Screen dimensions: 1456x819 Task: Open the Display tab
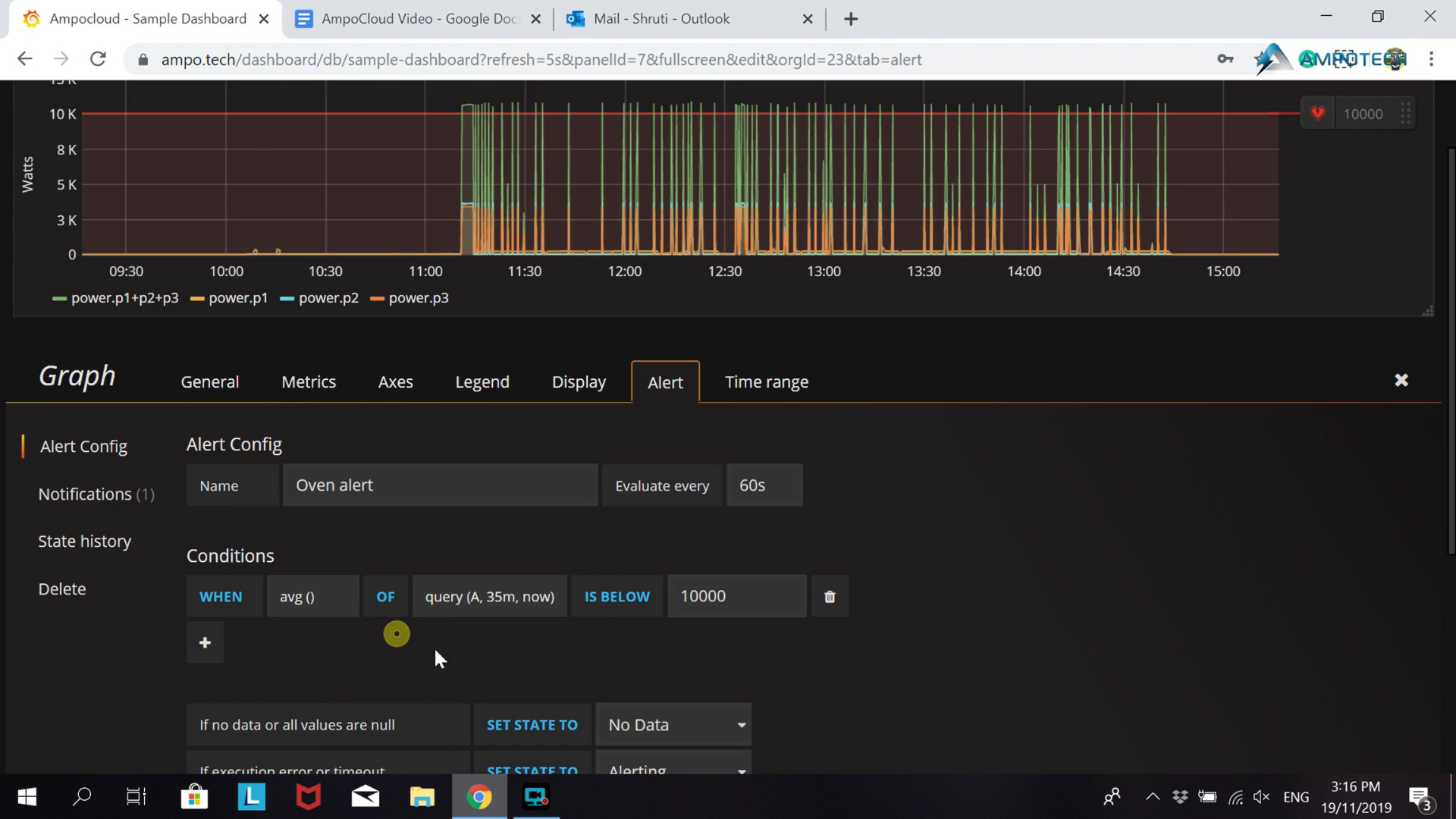(x=579, y=382)
